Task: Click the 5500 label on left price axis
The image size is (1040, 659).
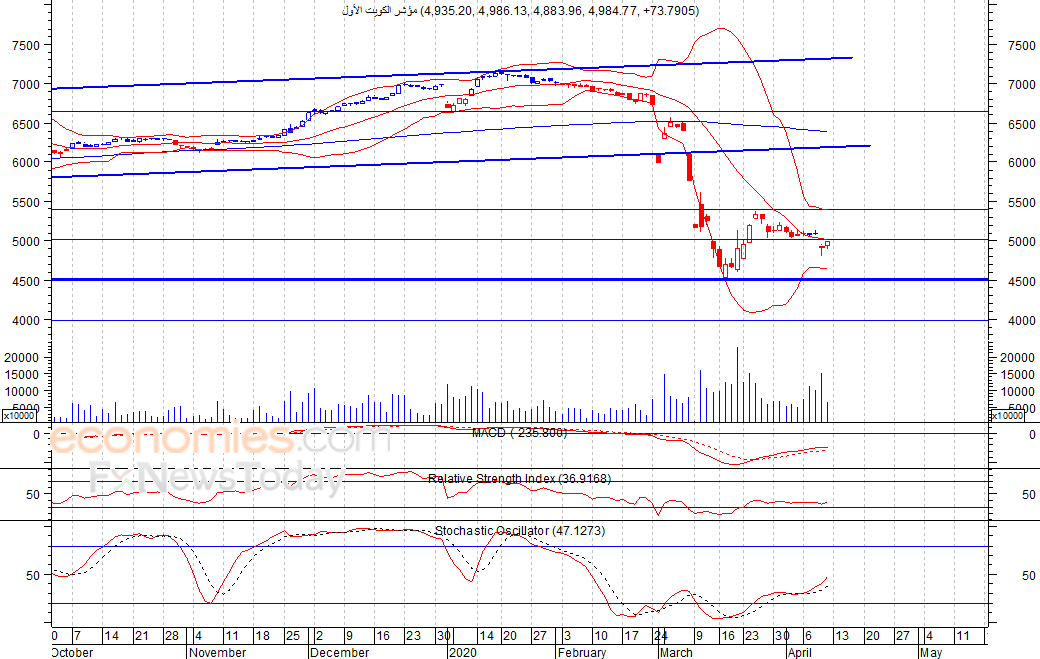Action: click(x=27, y=203)
